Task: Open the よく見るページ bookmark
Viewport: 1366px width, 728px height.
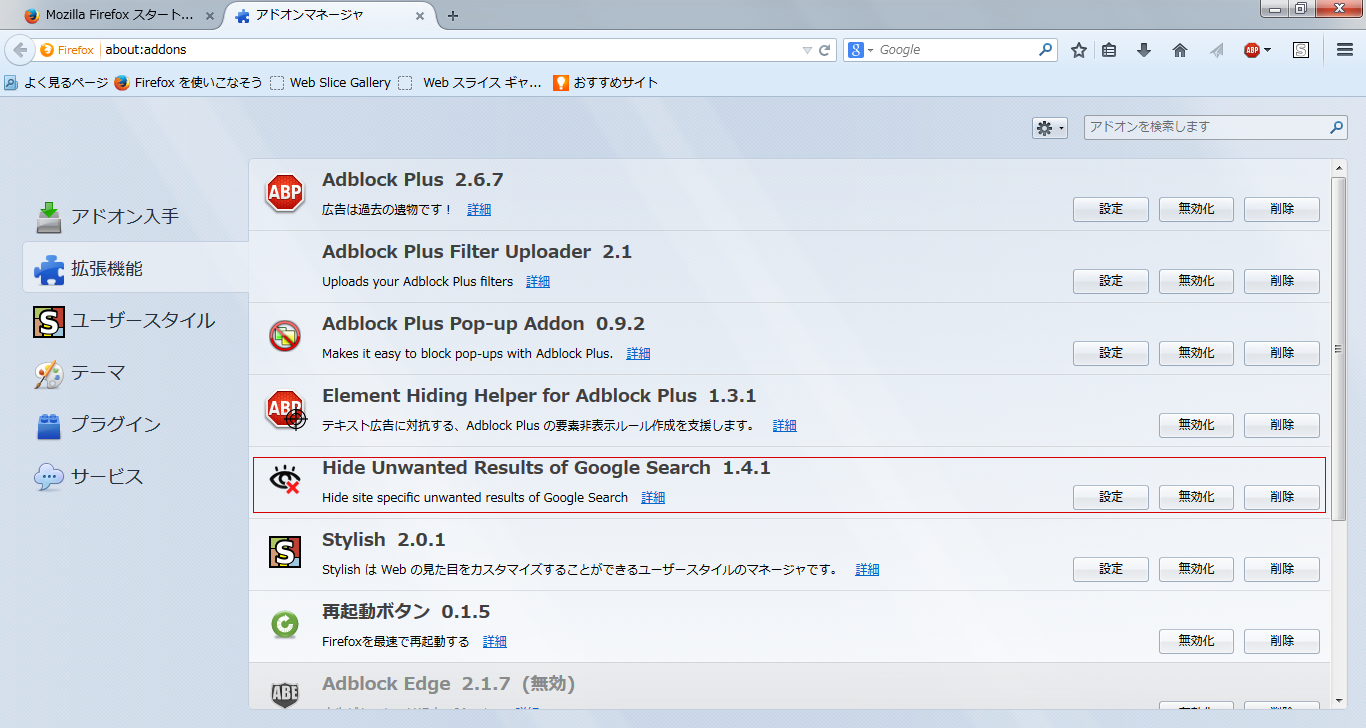Action: point(56,83)
